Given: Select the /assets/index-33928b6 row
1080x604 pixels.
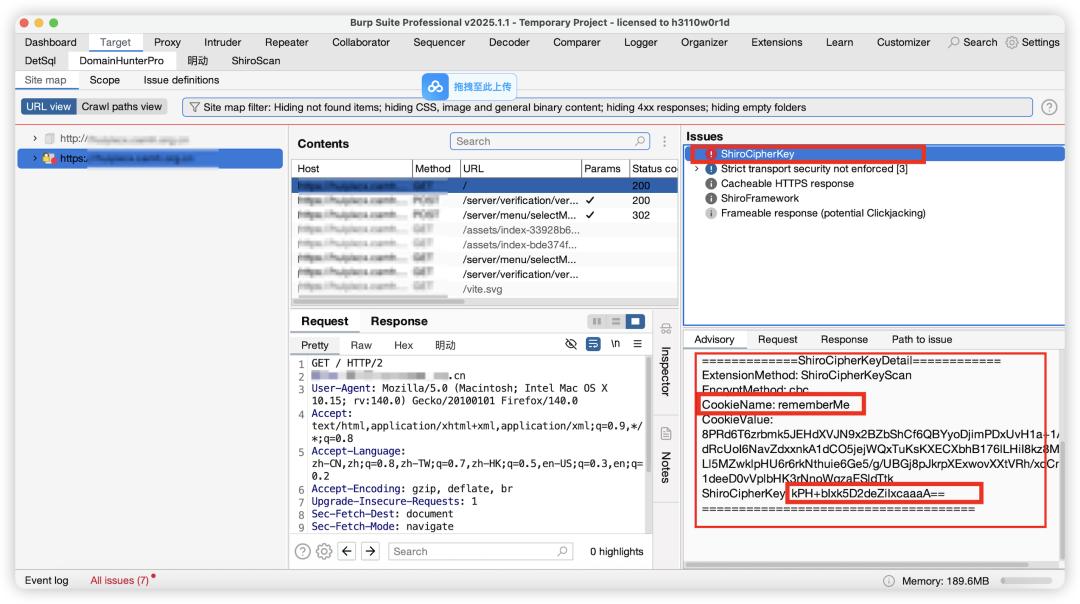Looking at the screenshot, I should pyautogui.click(x=485, y=230).
